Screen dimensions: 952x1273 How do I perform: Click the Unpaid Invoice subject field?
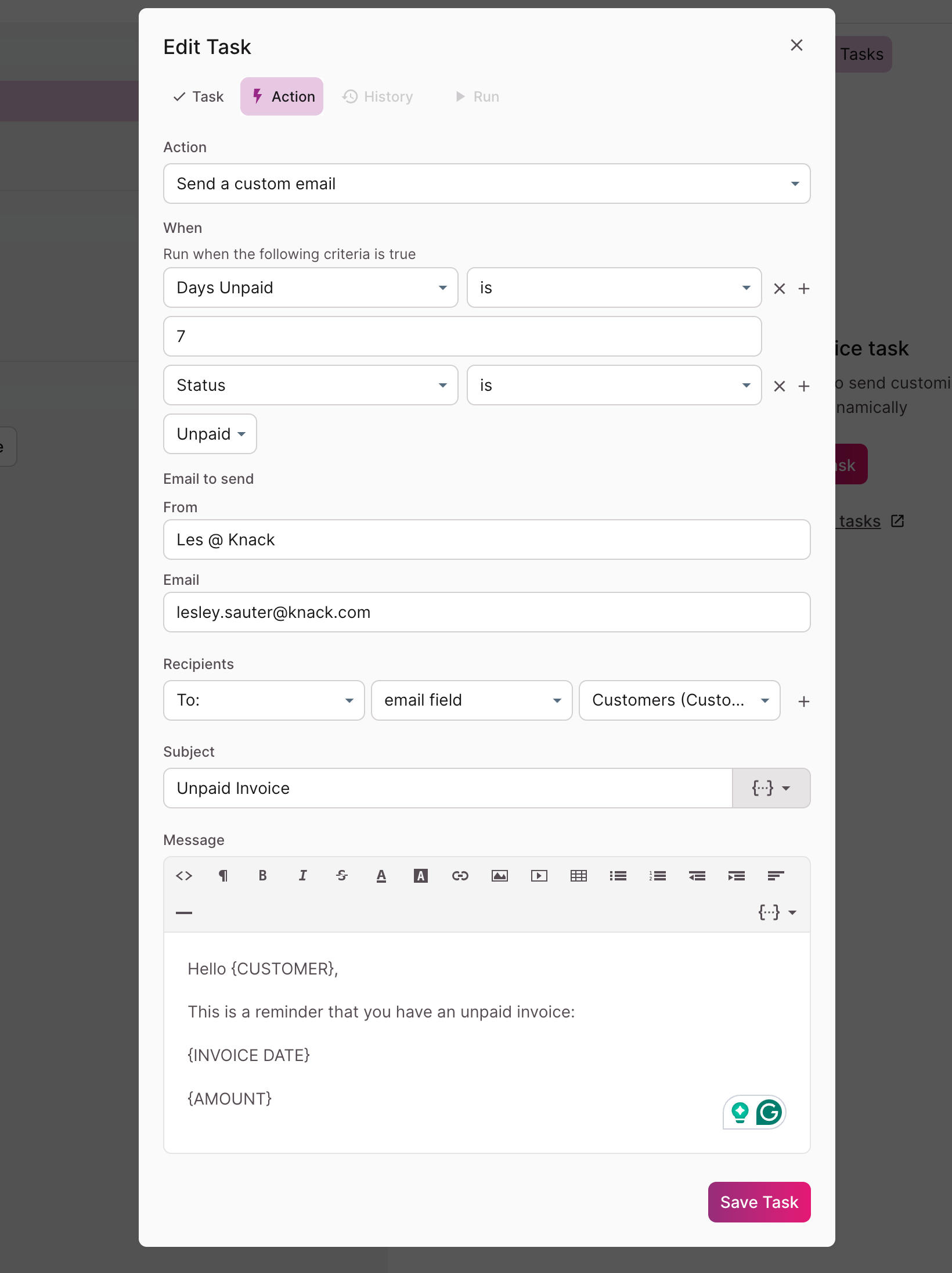point(447,788)
